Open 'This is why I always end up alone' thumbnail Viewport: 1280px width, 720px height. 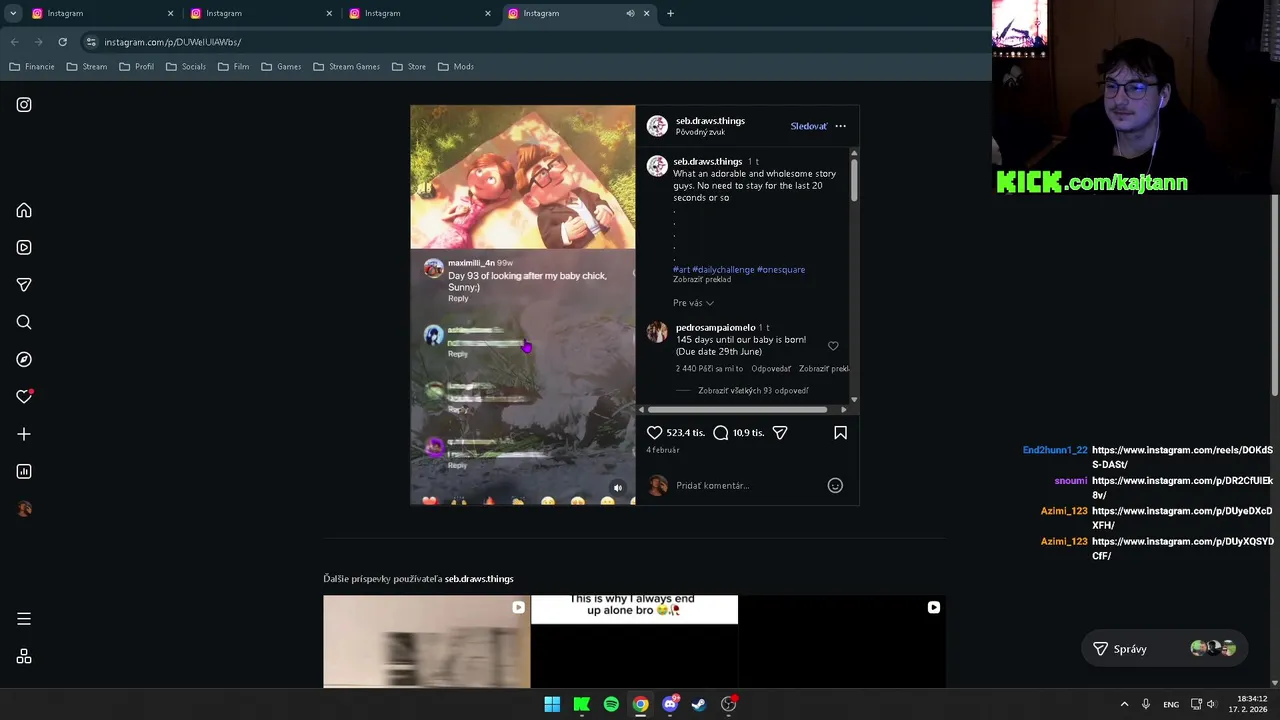point(634,642)
